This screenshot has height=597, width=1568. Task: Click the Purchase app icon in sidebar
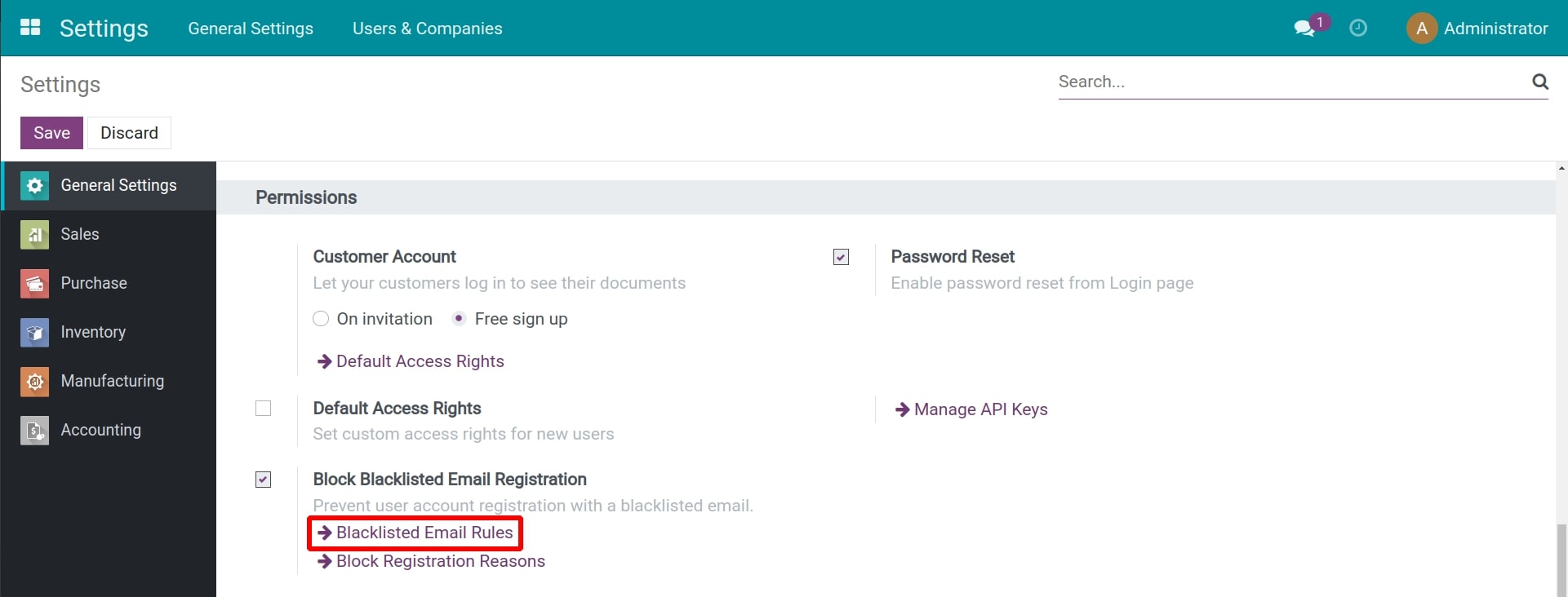34,283
